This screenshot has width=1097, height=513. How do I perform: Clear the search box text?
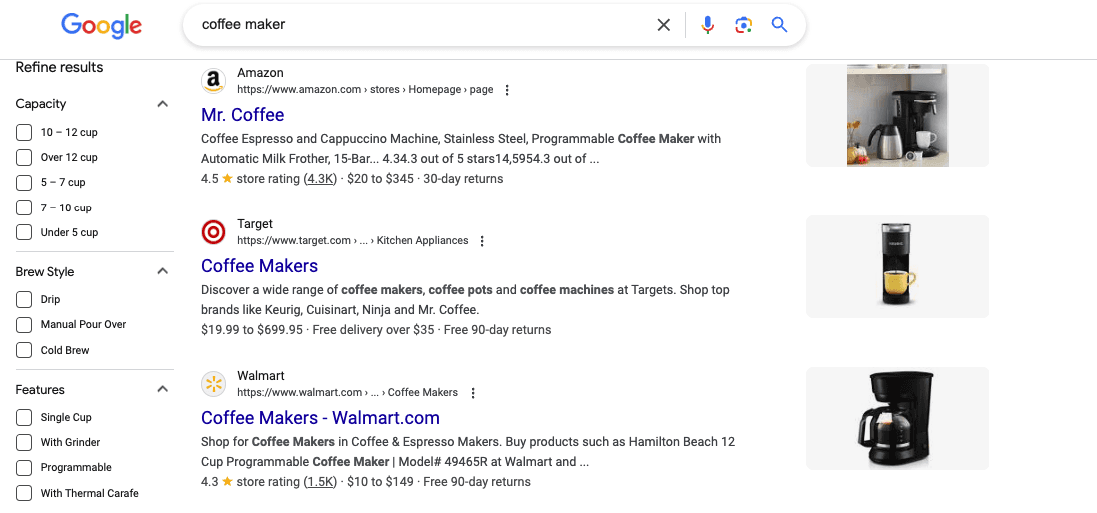(x=663, y=25)
